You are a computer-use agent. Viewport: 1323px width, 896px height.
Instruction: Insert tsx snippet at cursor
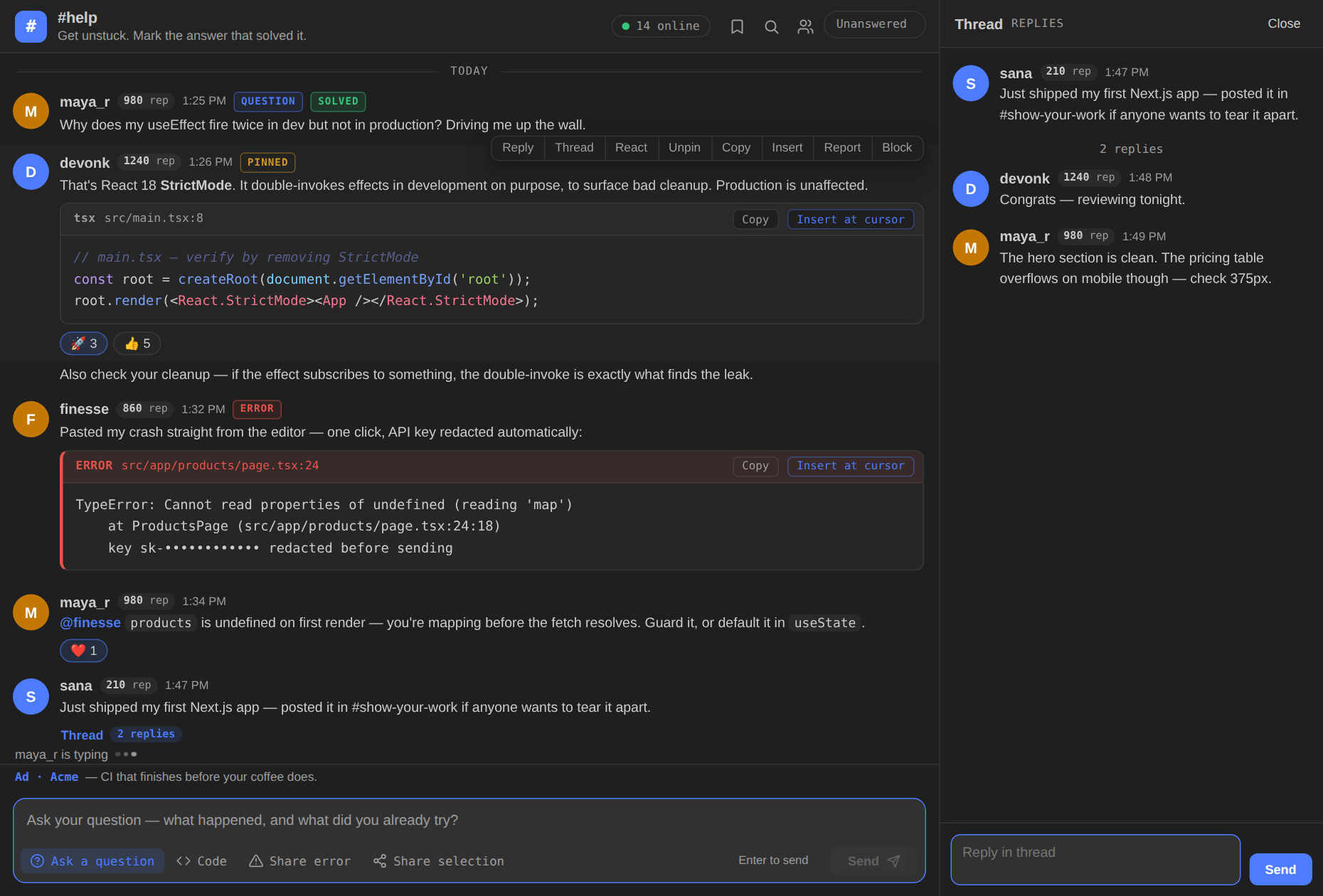(x=851, y=220)
